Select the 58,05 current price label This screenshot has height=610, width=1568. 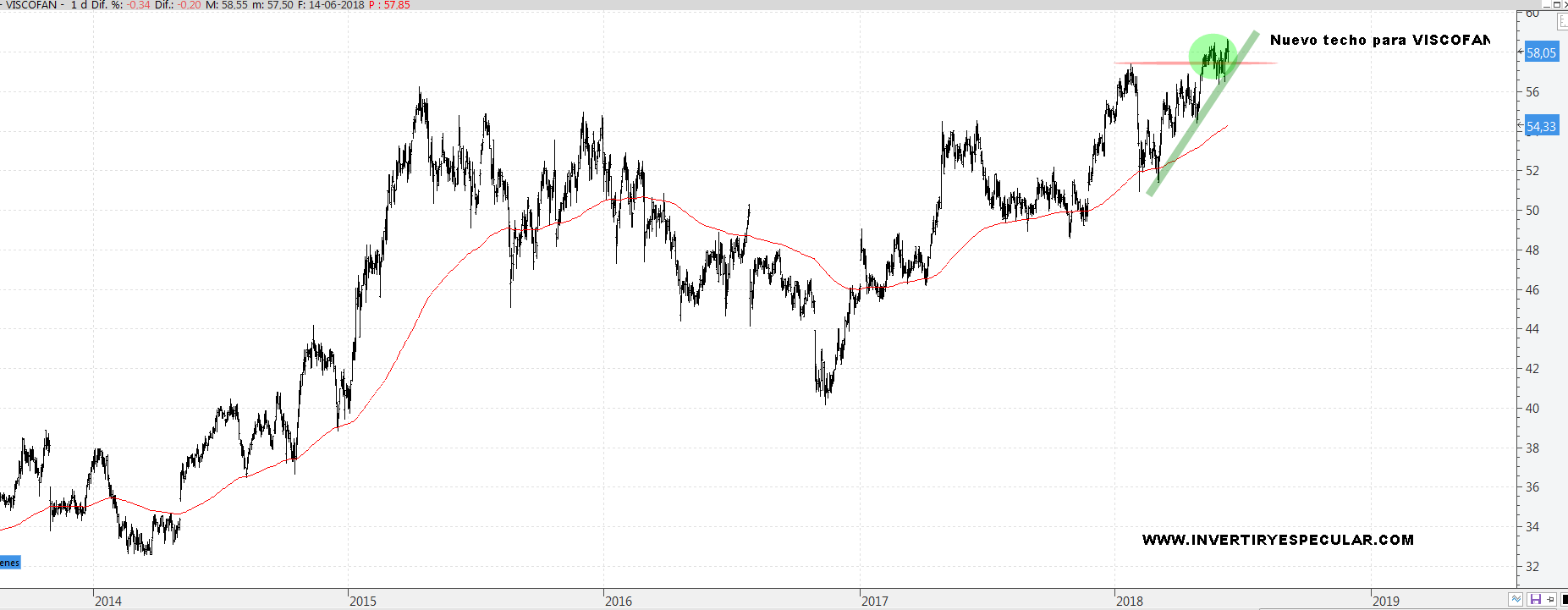1541,52
